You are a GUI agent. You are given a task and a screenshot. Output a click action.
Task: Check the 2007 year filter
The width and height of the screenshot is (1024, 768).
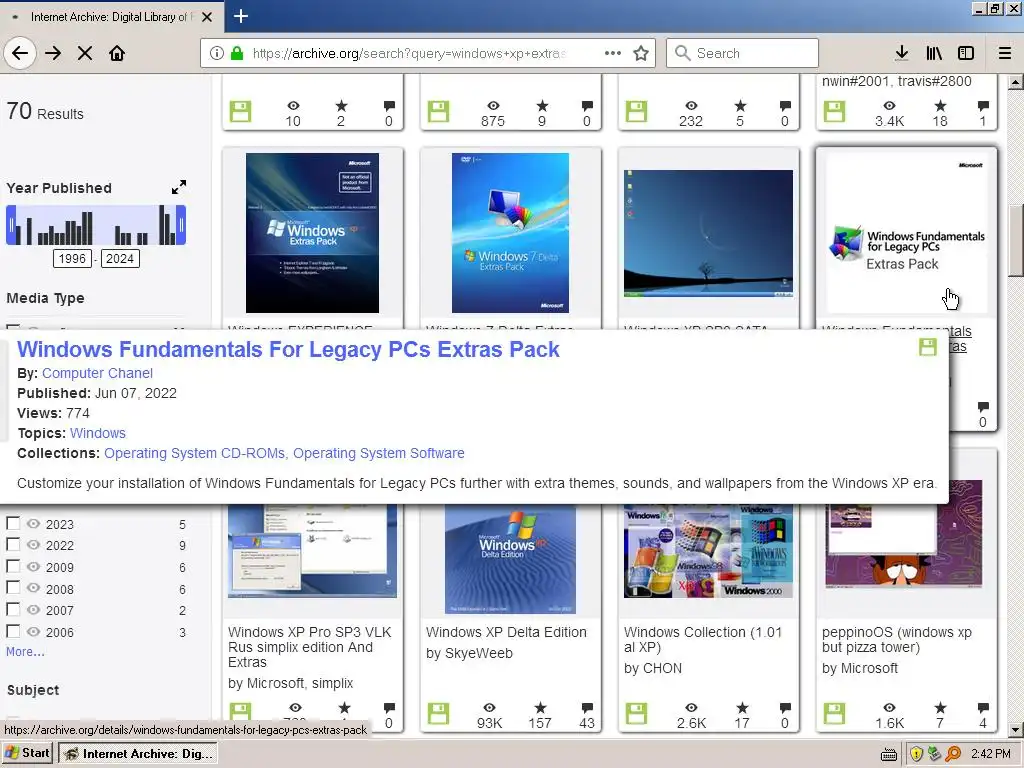[x=12, y=609]
